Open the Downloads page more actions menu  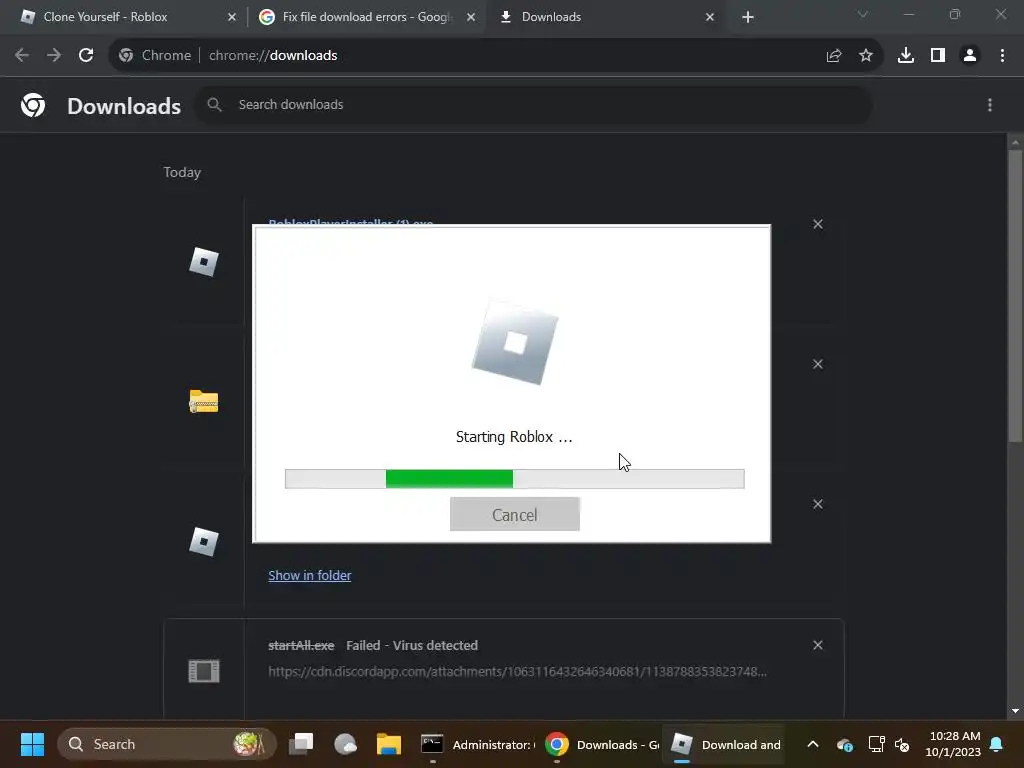990,105
